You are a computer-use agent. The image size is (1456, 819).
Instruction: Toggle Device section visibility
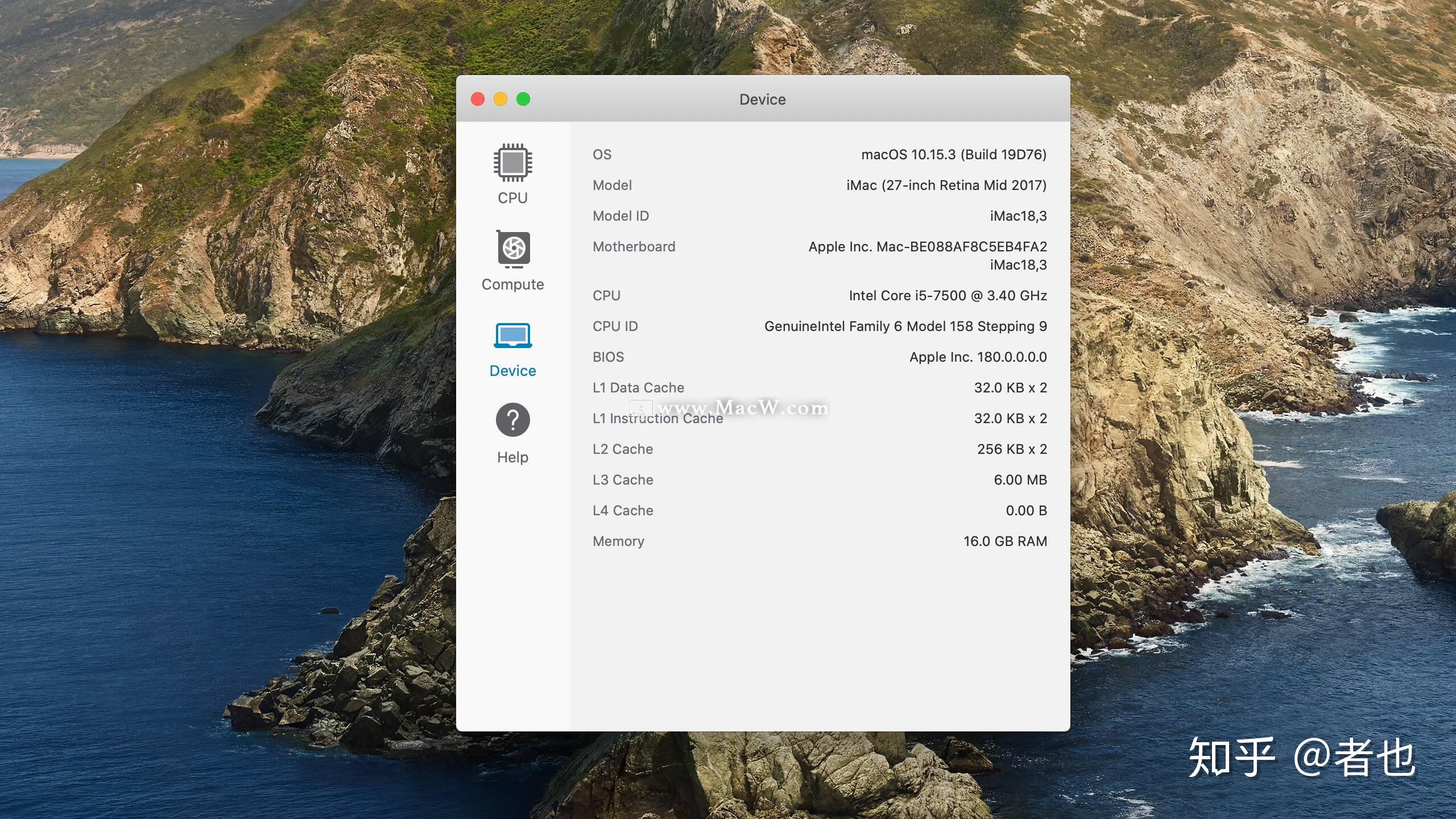512,350
